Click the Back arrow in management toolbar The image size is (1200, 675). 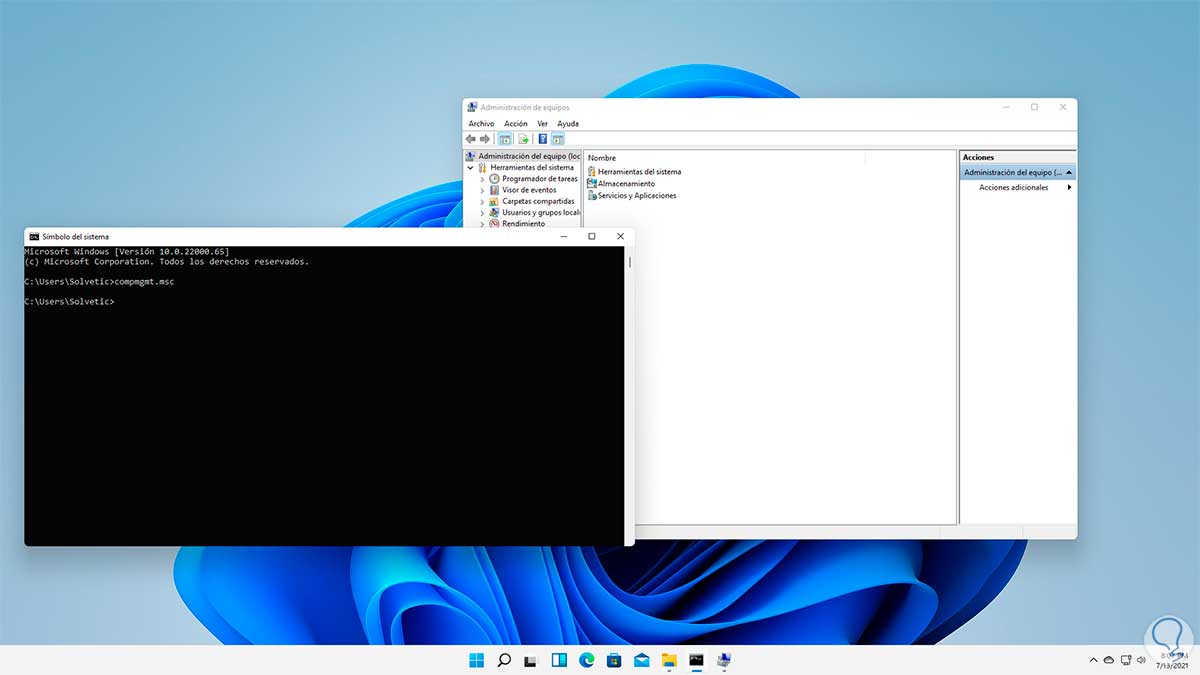471,139
